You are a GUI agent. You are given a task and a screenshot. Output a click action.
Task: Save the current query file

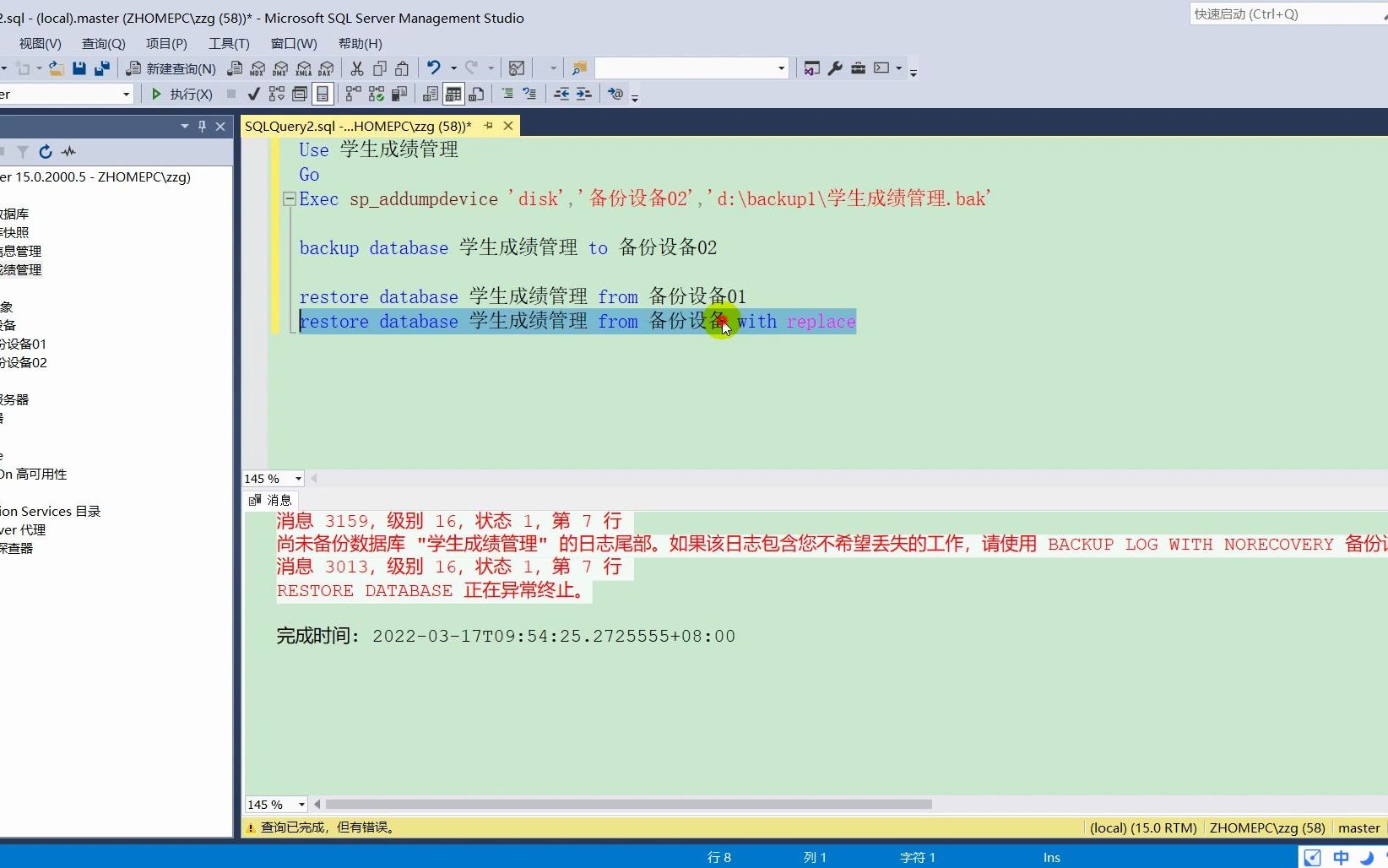pyautogui.click(x=79, y=68)
